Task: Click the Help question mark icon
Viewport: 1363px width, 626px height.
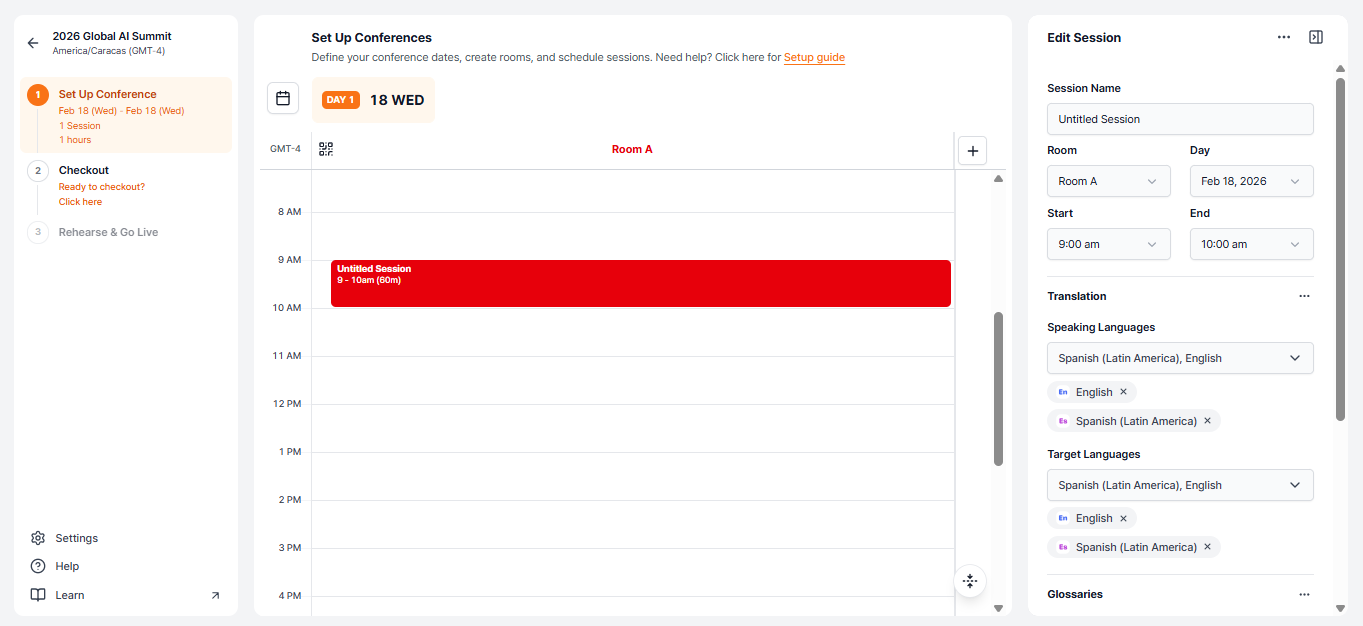Action: coord(38,566)
